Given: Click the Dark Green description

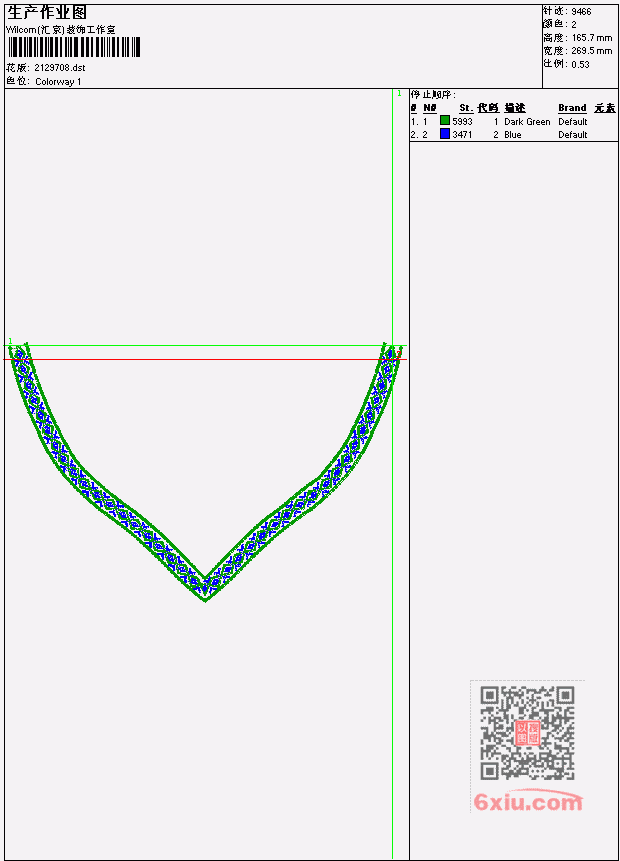Looking at the screenshot, I should tap(527, 121).
